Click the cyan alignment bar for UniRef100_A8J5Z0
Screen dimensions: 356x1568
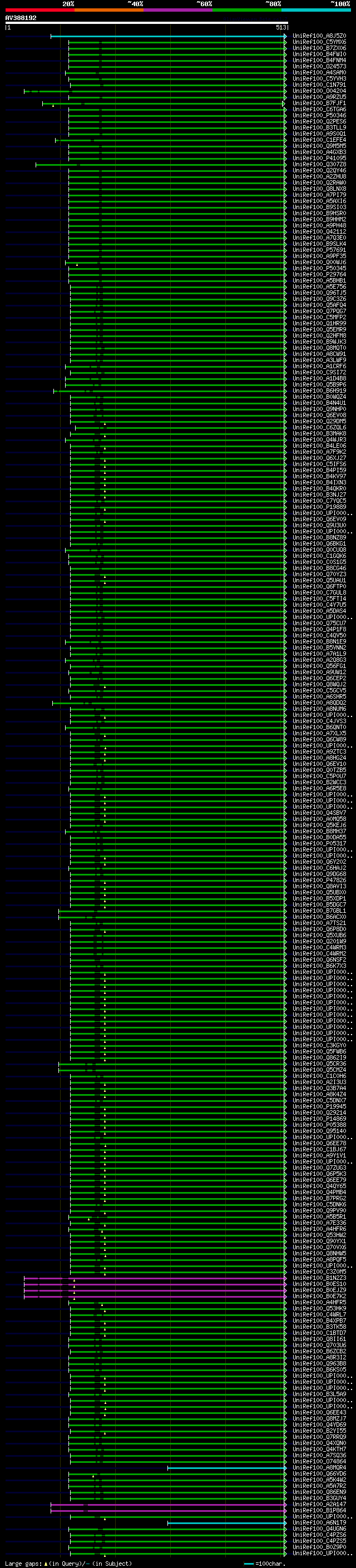pyautogui.click(x=168, y=36)
